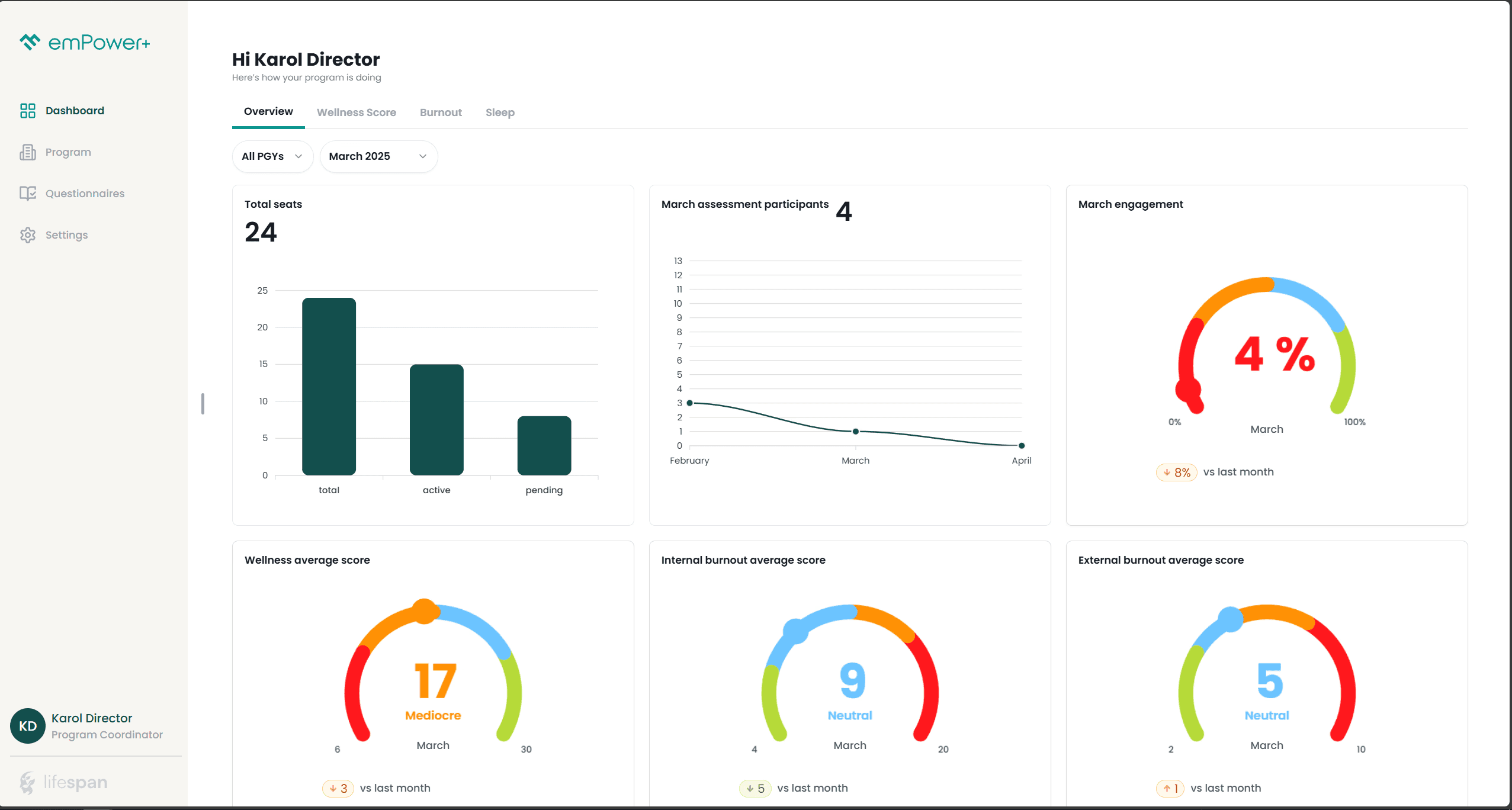
Task: Click the wellness score value 17
Action: coord(435,681)
